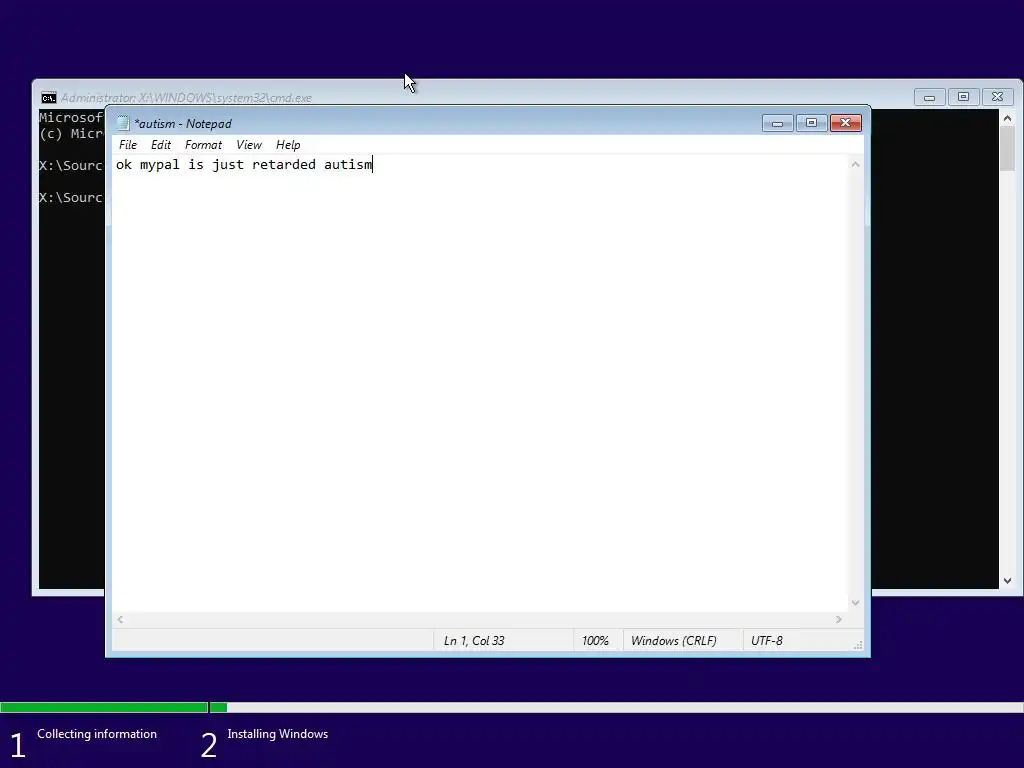1024x768 pixels.
Task: Click the Notepad resize grip corner
Action: coord(857,645)
